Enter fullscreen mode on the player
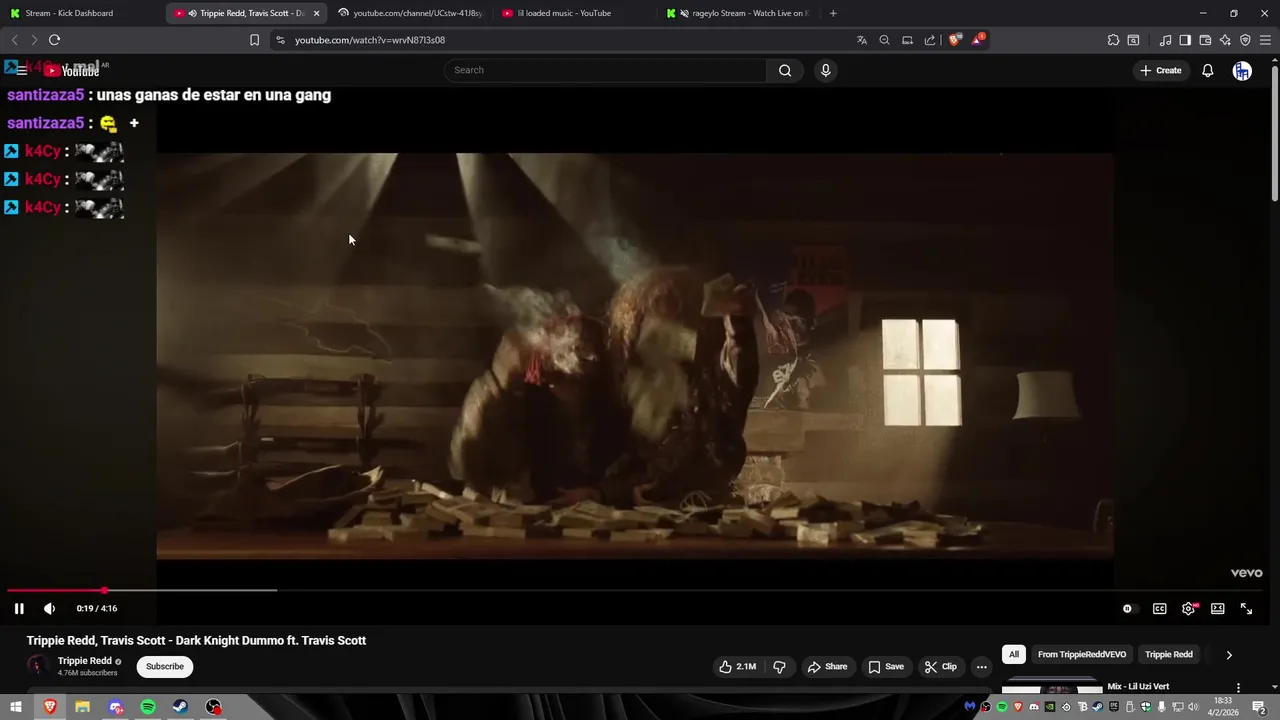The width and height of the screenshot is (1280, 720). [x=1246, y=608]
